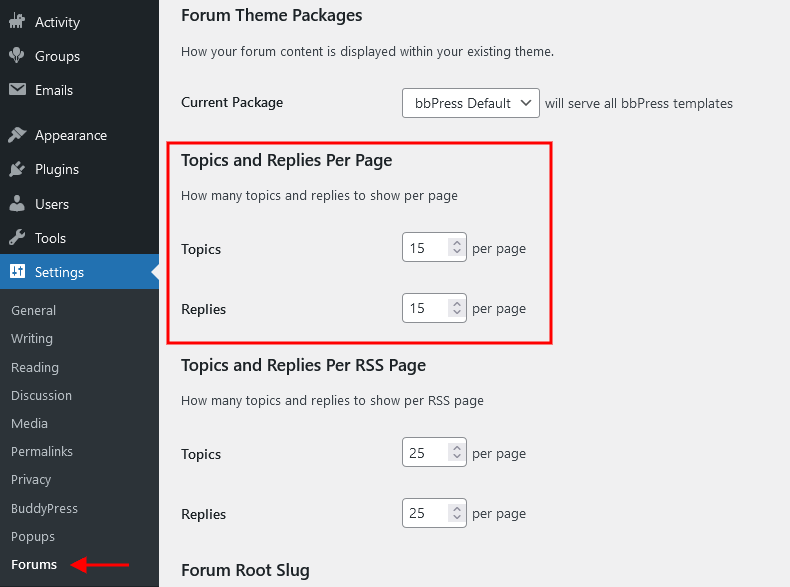Increase Replies per page with up arrow
Image resolution: width=790 pixels, height=587 pixels.
tap(456, 303)
